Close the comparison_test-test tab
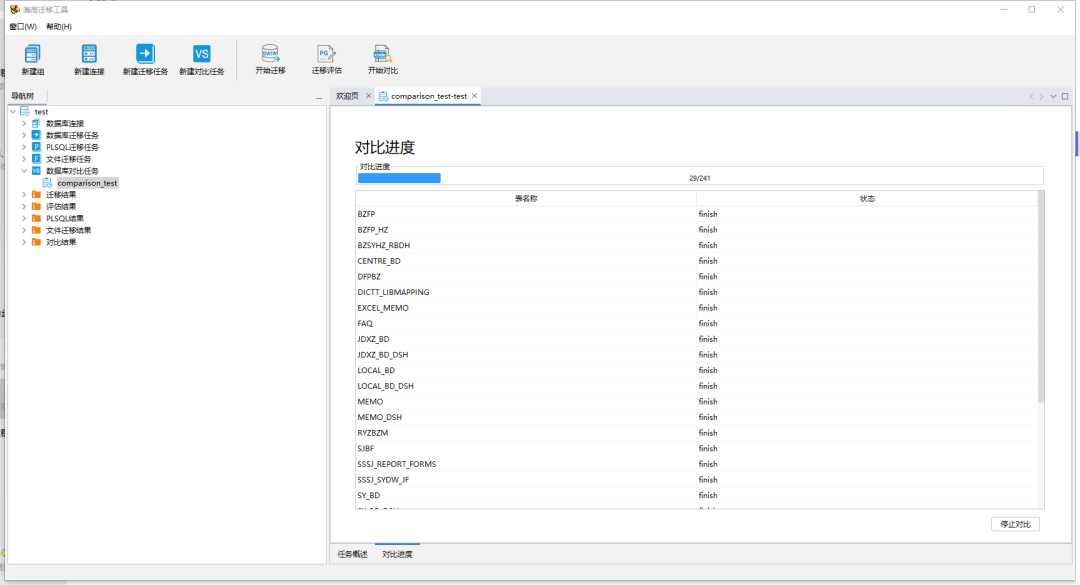Viewport: 1080px width, 585px height. point(474,96)
